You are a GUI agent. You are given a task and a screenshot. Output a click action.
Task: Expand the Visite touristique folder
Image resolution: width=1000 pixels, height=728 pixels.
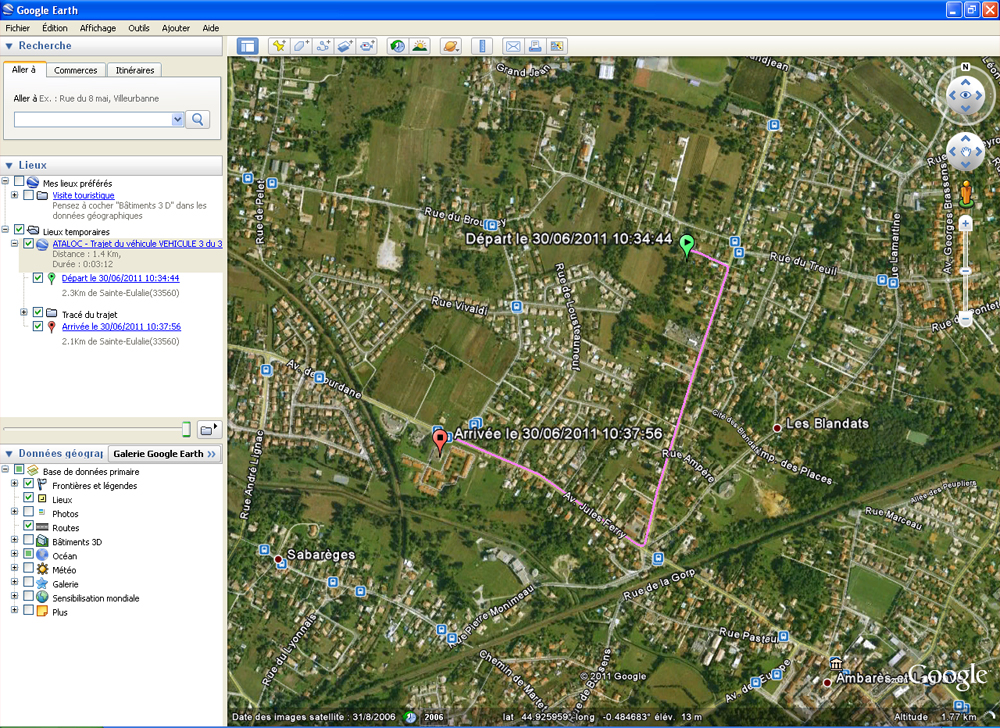15,195
